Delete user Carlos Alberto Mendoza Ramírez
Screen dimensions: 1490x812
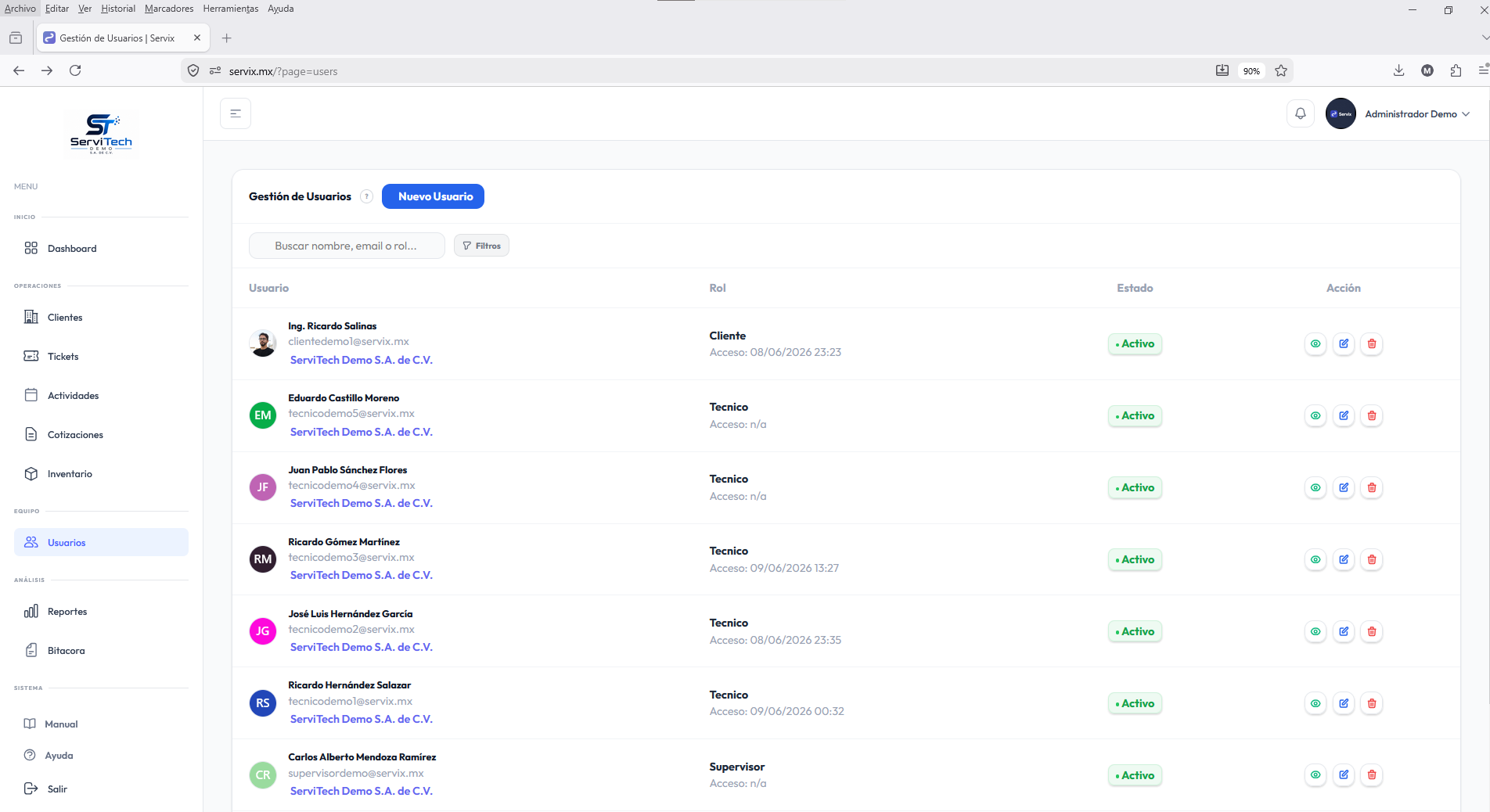click(x=1372, y=774)
